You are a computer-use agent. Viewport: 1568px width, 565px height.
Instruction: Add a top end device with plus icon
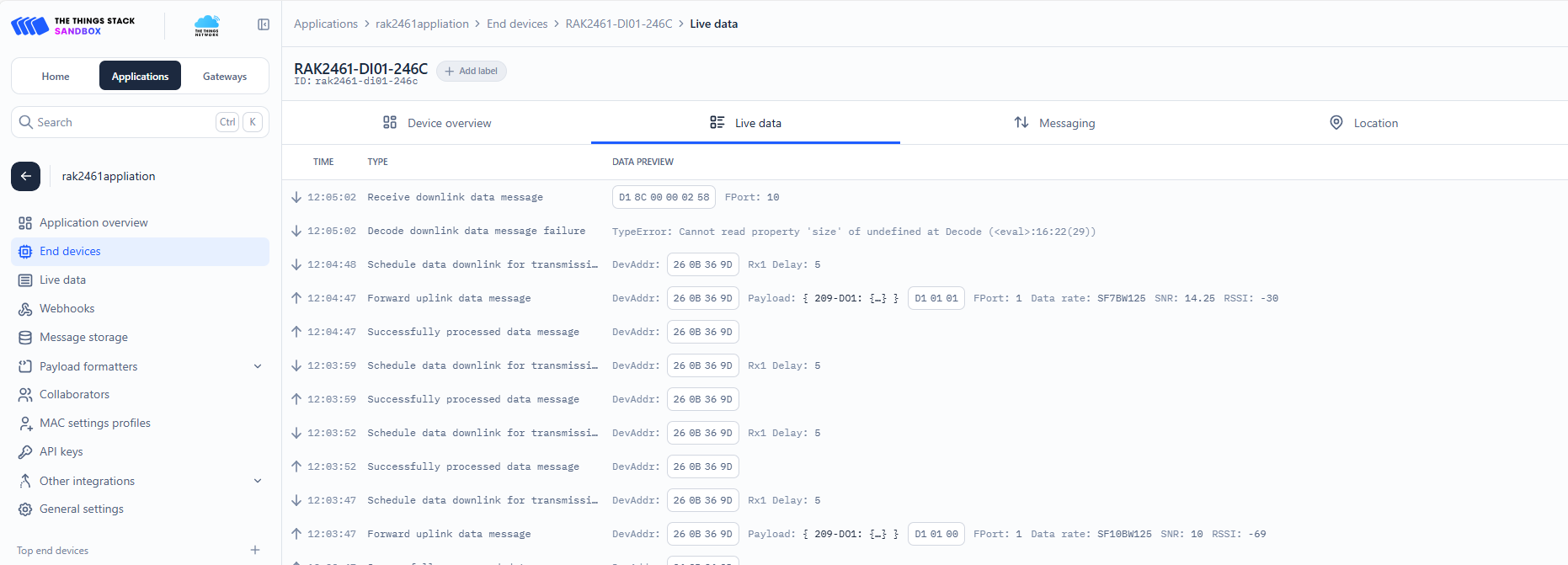255,550
